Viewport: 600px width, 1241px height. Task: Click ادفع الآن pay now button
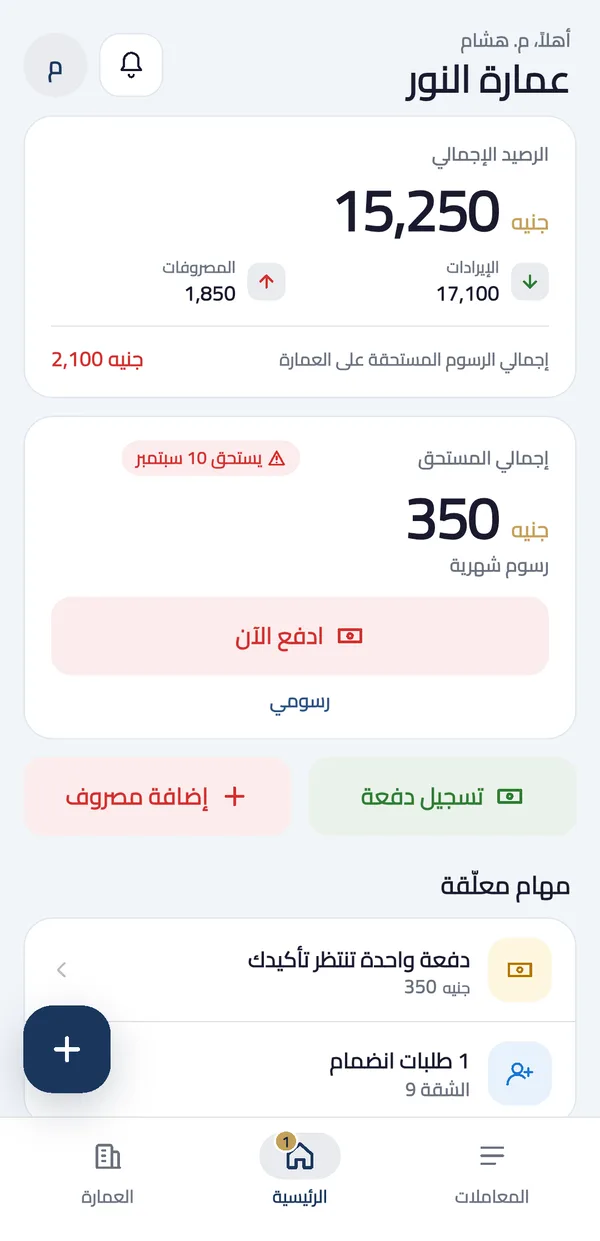pyautogui.click(x=300, y=636)
